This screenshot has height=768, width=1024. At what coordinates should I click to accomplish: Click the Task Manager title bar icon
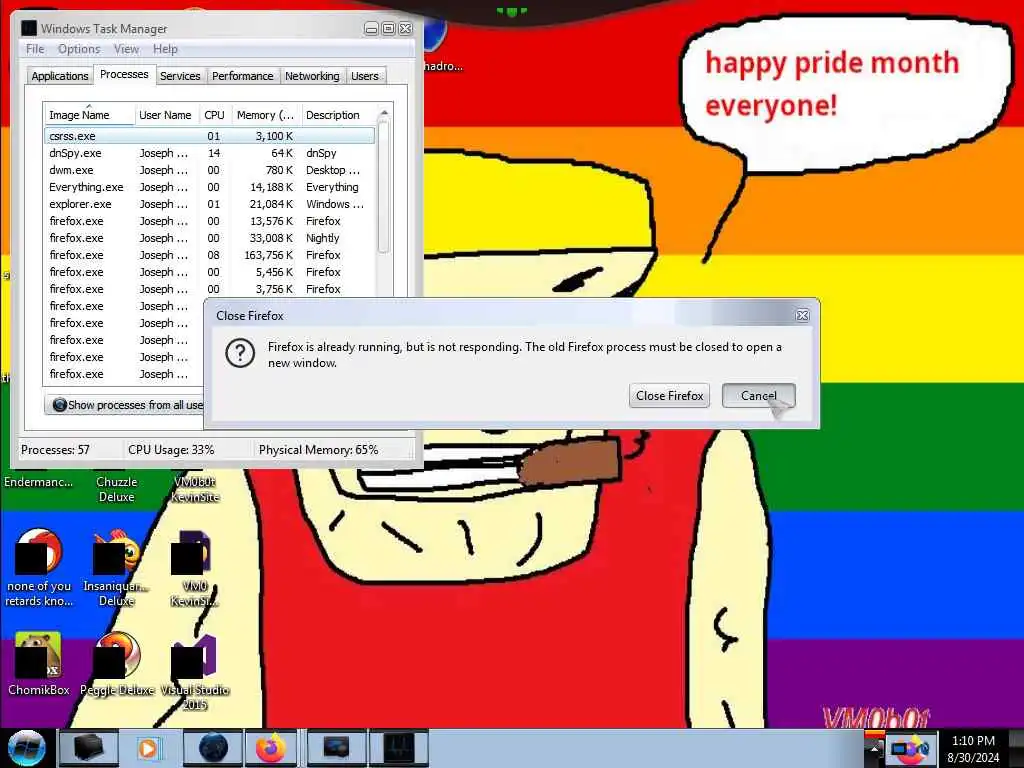click(29, 28)
